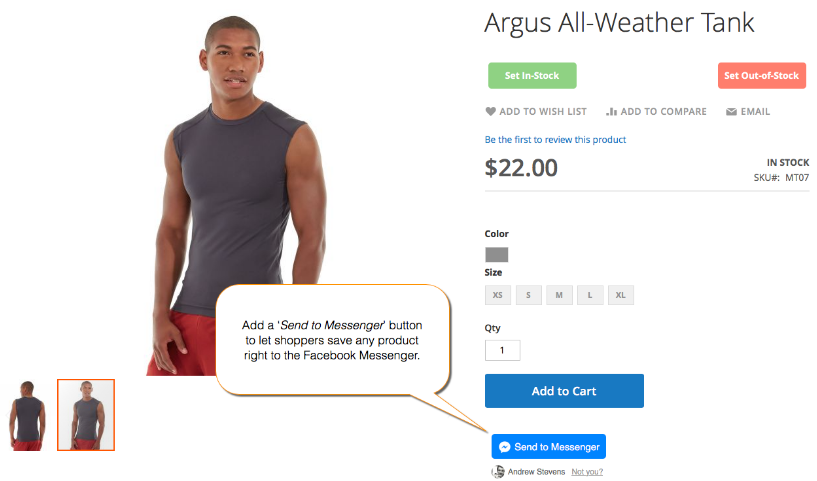
Task: Open 'Be the first to review' link
Action: (555, 140)
